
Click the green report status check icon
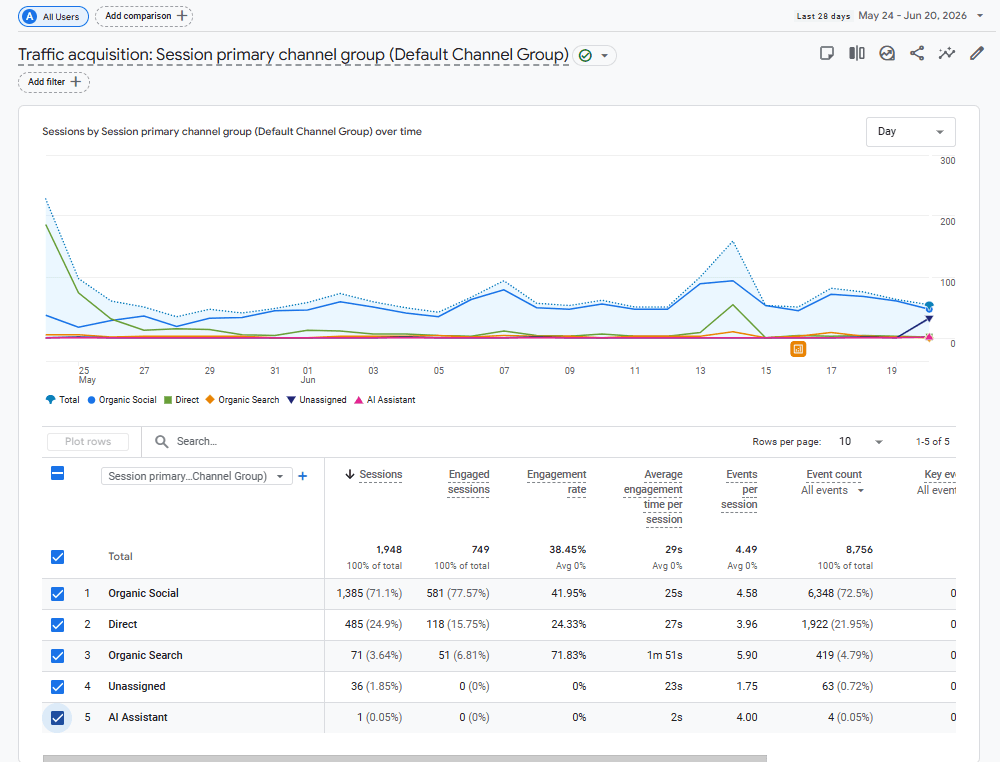click(x=585, y=55)
